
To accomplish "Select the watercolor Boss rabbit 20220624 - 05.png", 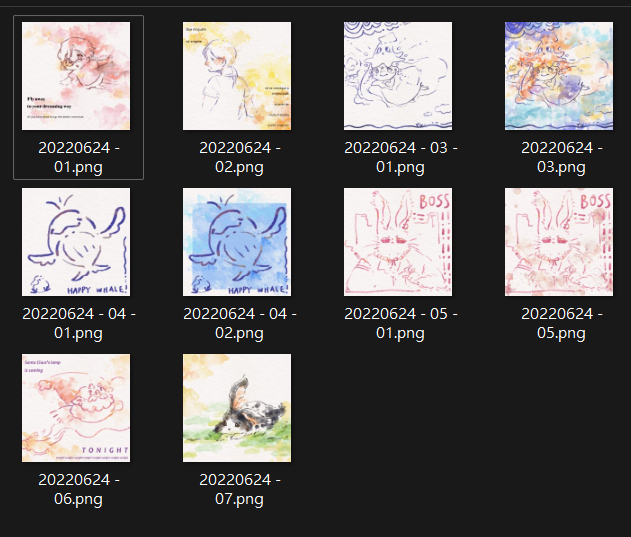I will (559, 242).
